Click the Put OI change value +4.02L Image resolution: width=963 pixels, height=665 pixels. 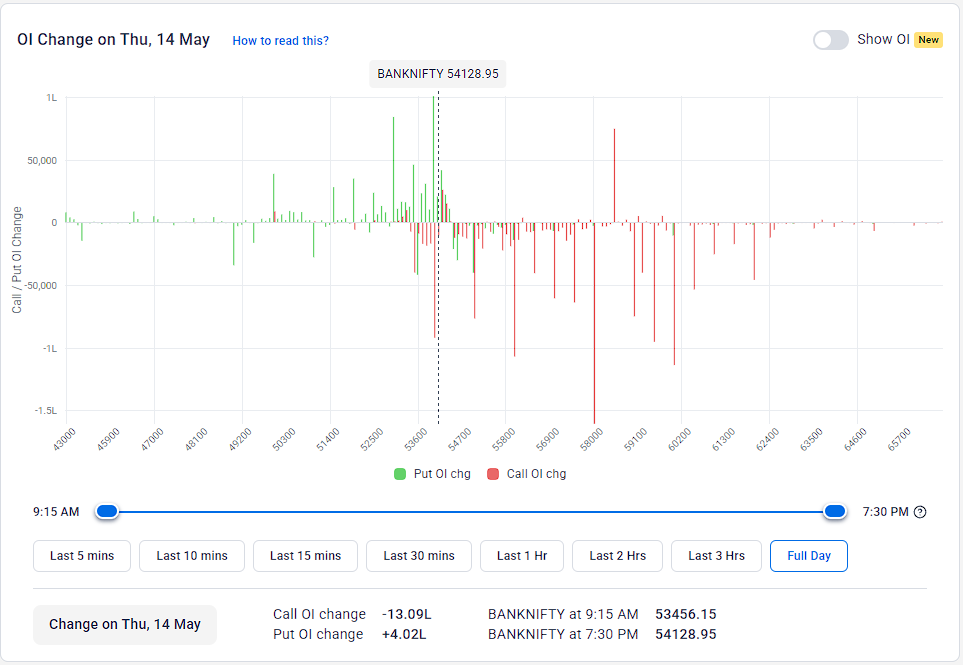pyautogui.click(x=404, y=634)
